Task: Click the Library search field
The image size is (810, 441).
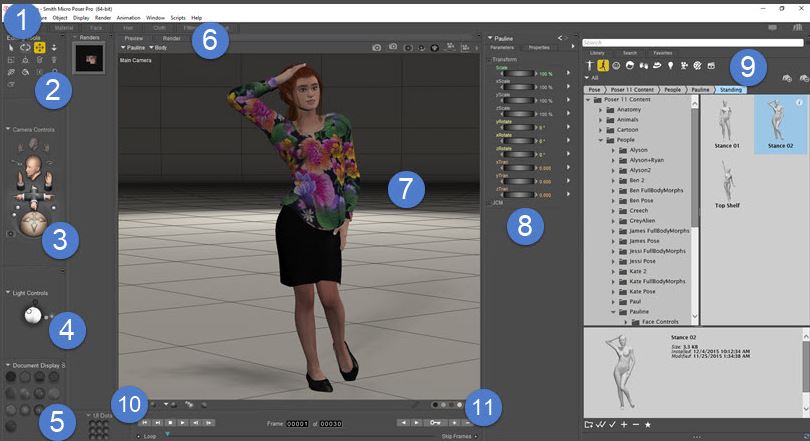Action: click(x=695, y=42)
